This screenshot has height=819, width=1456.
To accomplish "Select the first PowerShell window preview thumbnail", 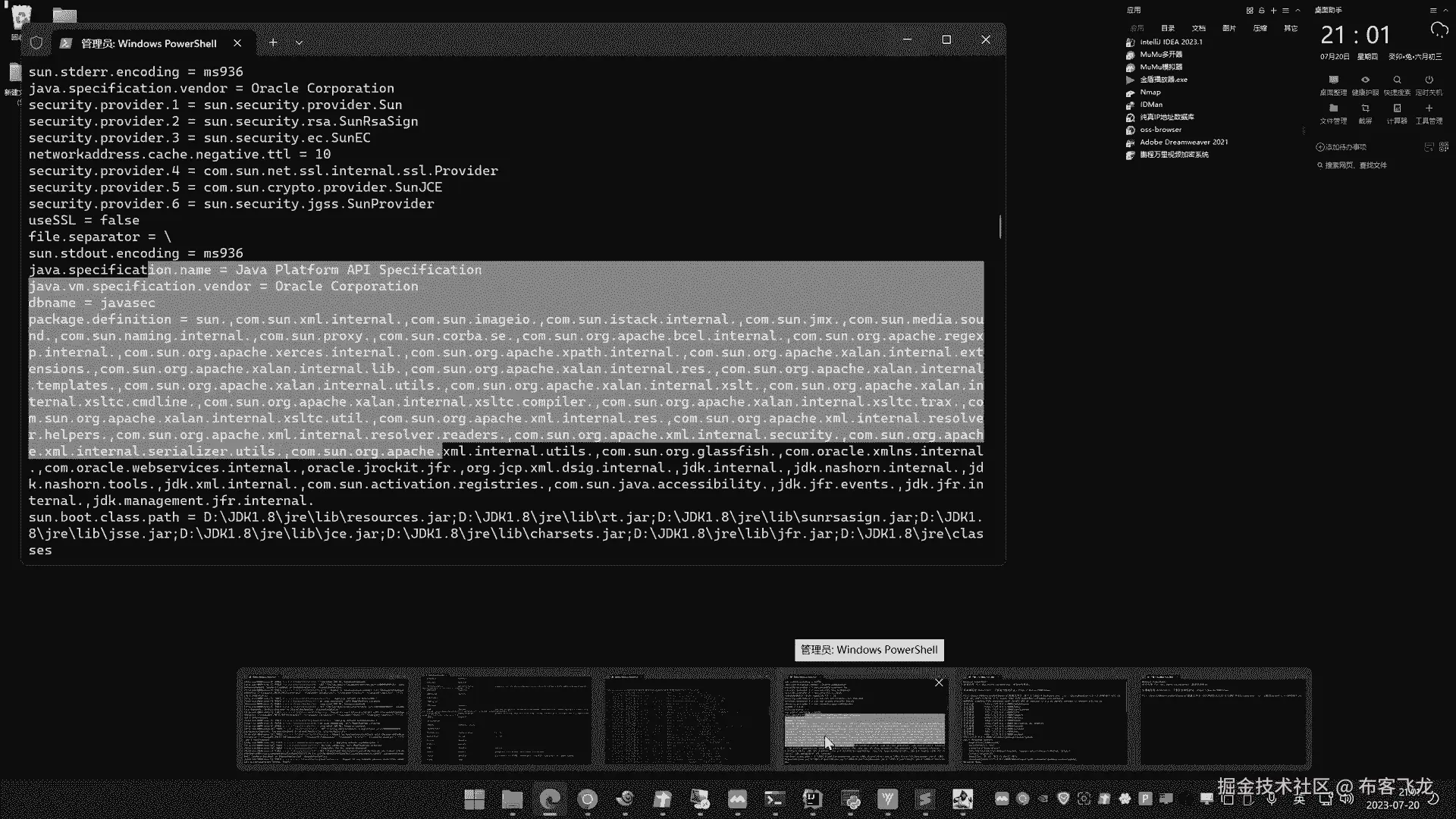I will (326, 720).
